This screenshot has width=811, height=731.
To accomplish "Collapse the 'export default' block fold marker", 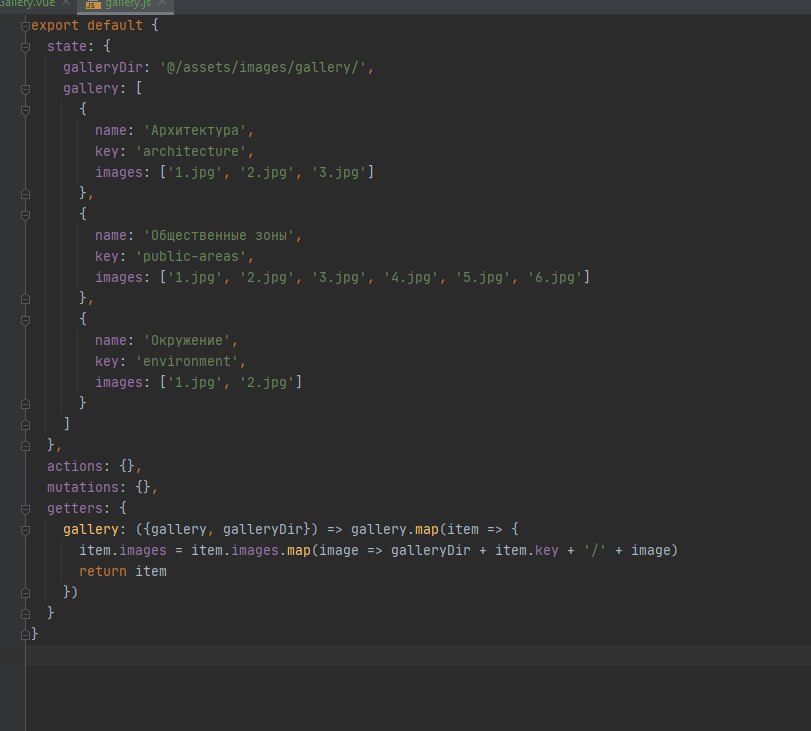I will [25, 26].
